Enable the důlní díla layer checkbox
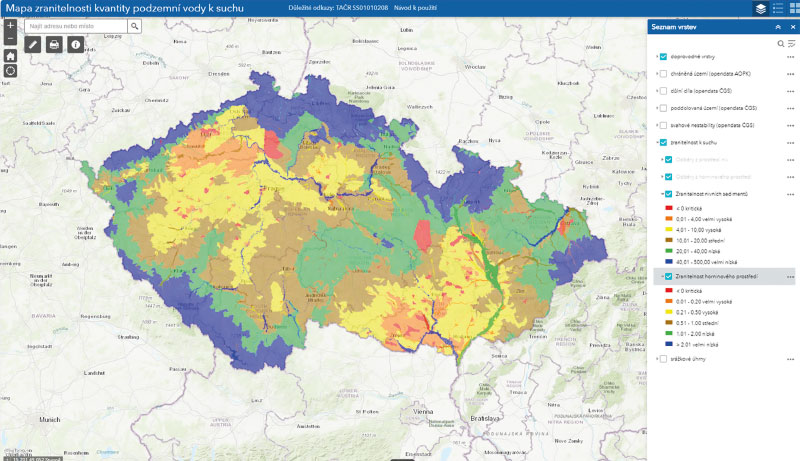 tap(663, 91)
